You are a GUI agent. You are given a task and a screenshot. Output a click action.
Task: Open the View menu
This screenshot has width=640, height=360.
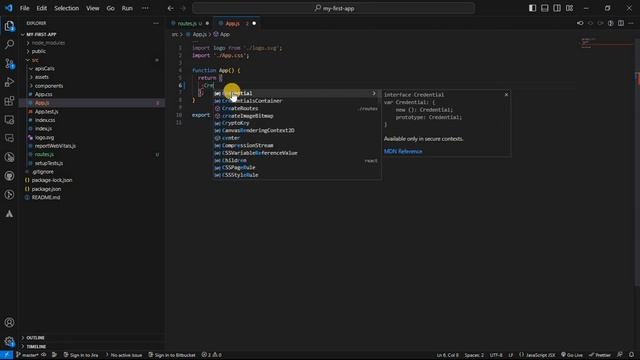(93, 8)
